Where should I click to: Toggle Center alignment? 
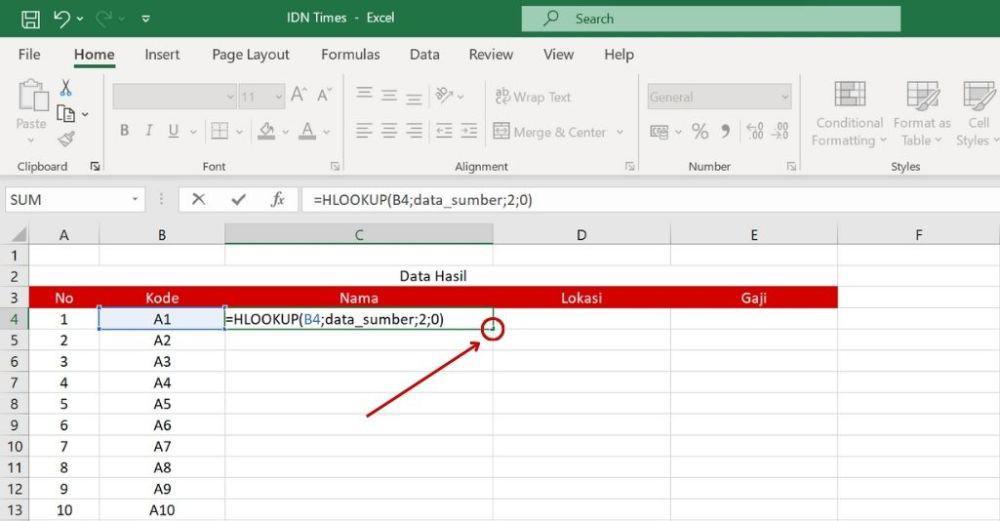tap(389, 131)
